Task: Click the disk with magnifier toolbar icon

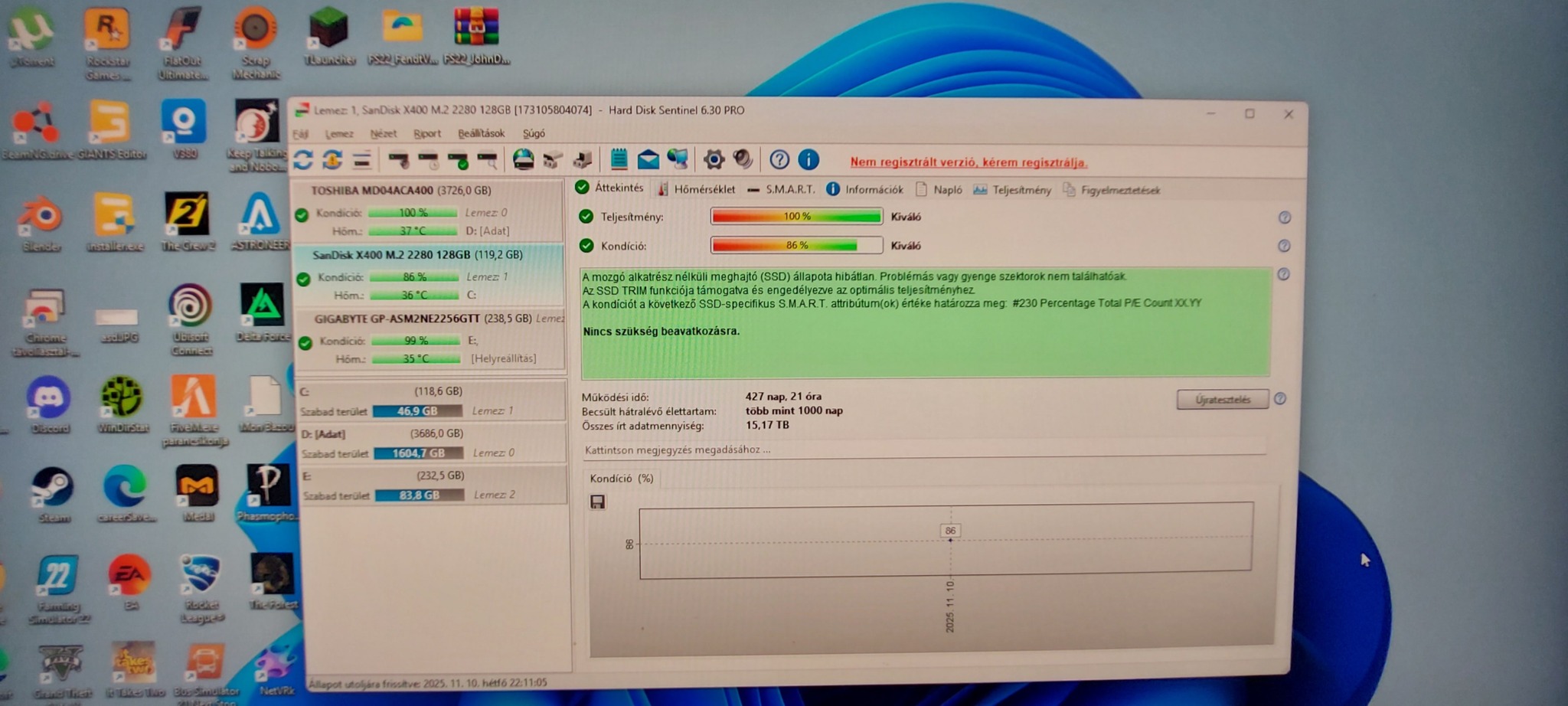Action: coord(487,159)
